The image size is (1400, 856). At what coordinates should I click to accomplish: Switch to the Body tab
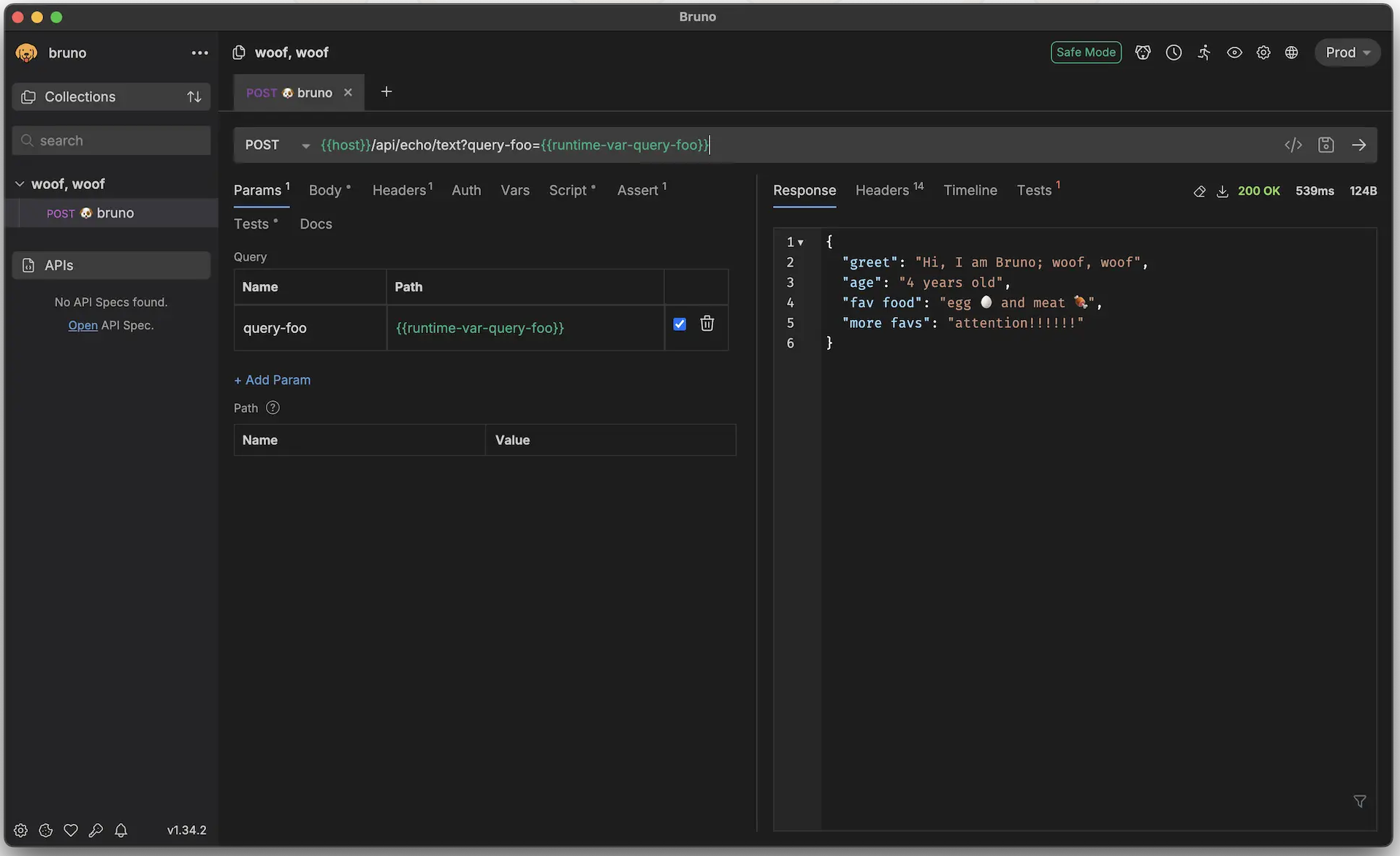tap(330, 190)
